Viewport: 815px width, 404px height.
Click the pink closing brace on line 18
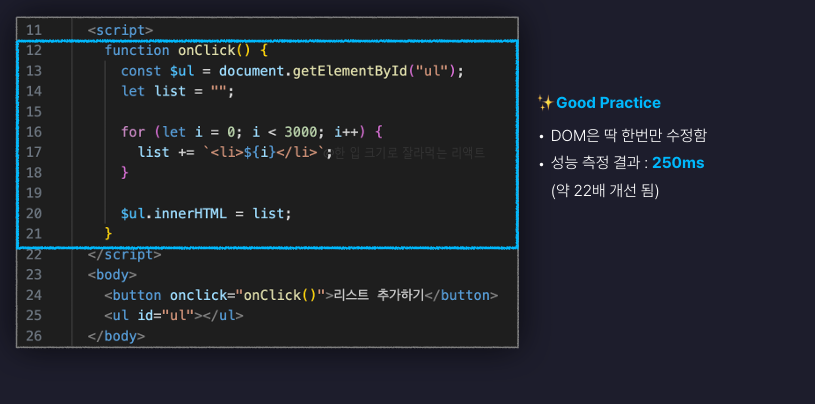tap(125, 172)
